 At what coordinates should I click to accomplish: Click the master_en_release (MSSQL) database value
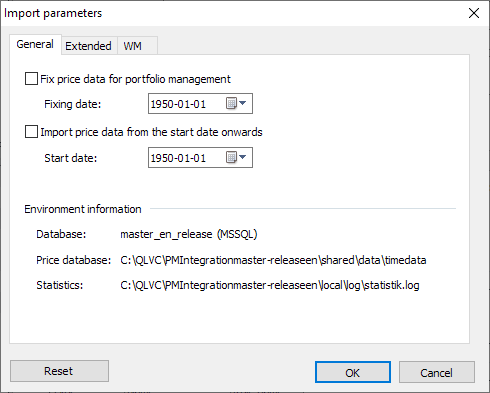189,234
